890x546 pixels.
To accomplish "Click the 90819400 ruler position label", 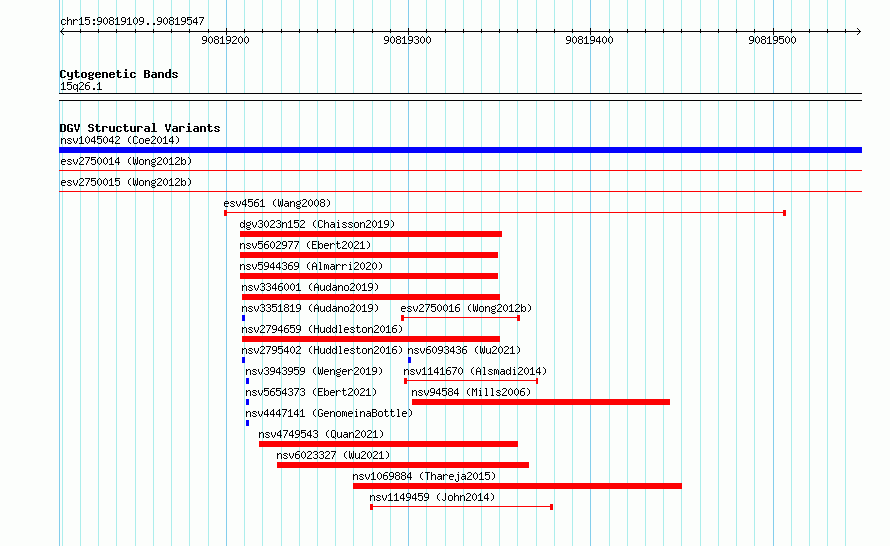I will pos(590,40).
